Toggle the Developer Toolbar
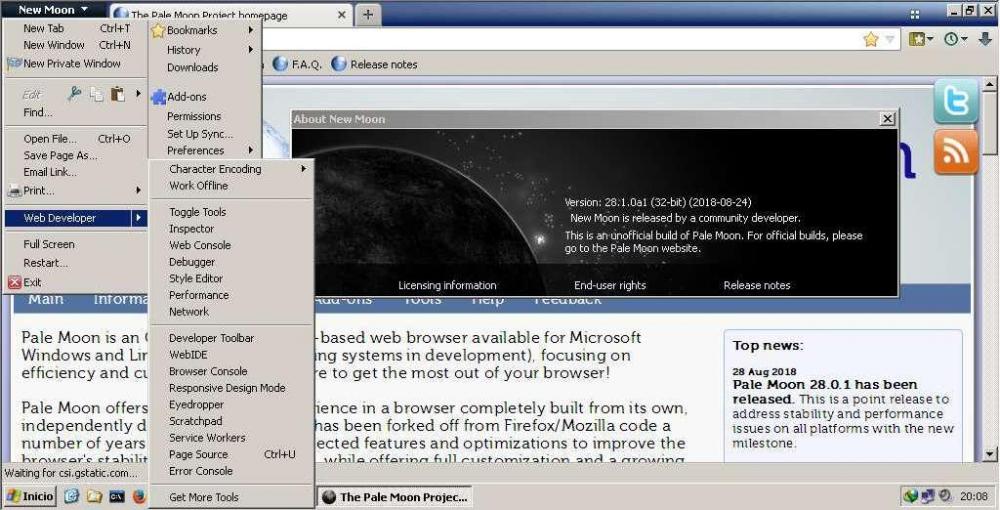The image size is (1000, 510). click(211, 338)
